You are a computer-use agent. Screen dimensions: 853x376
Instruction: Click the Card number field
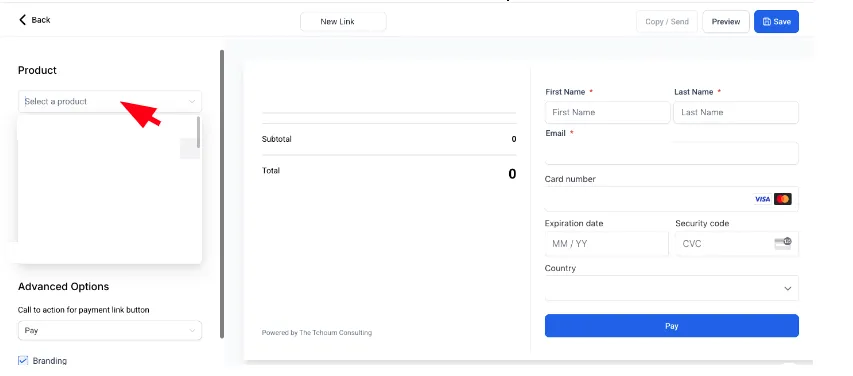pyautogui.click(x=671, y=199)
